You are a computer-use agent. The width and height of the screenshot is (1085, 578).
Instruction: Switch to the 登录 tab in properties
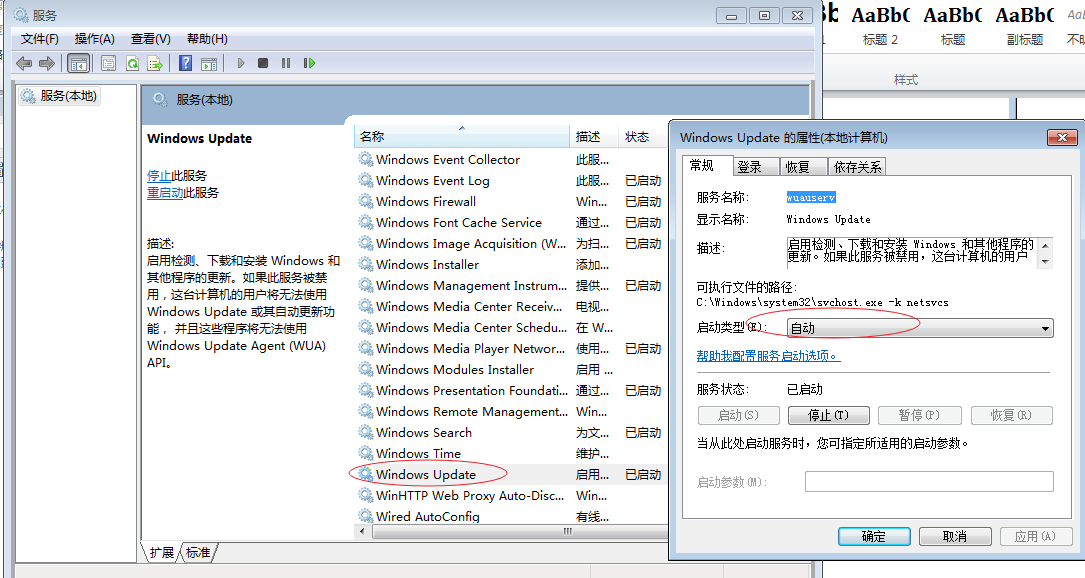pos(750,167)
